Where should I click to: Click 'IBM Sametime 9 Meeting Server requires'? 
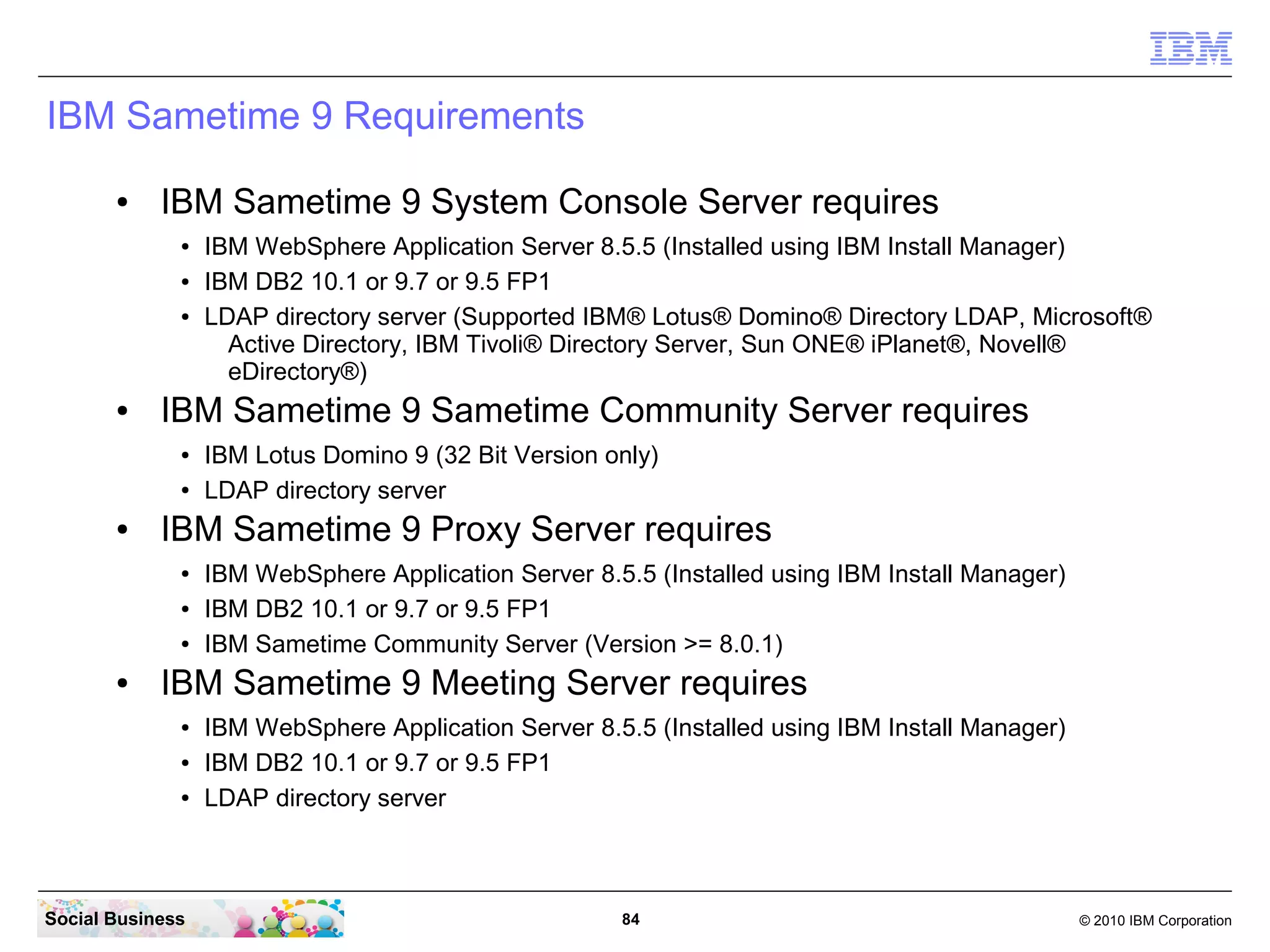[x=484, y=683]
